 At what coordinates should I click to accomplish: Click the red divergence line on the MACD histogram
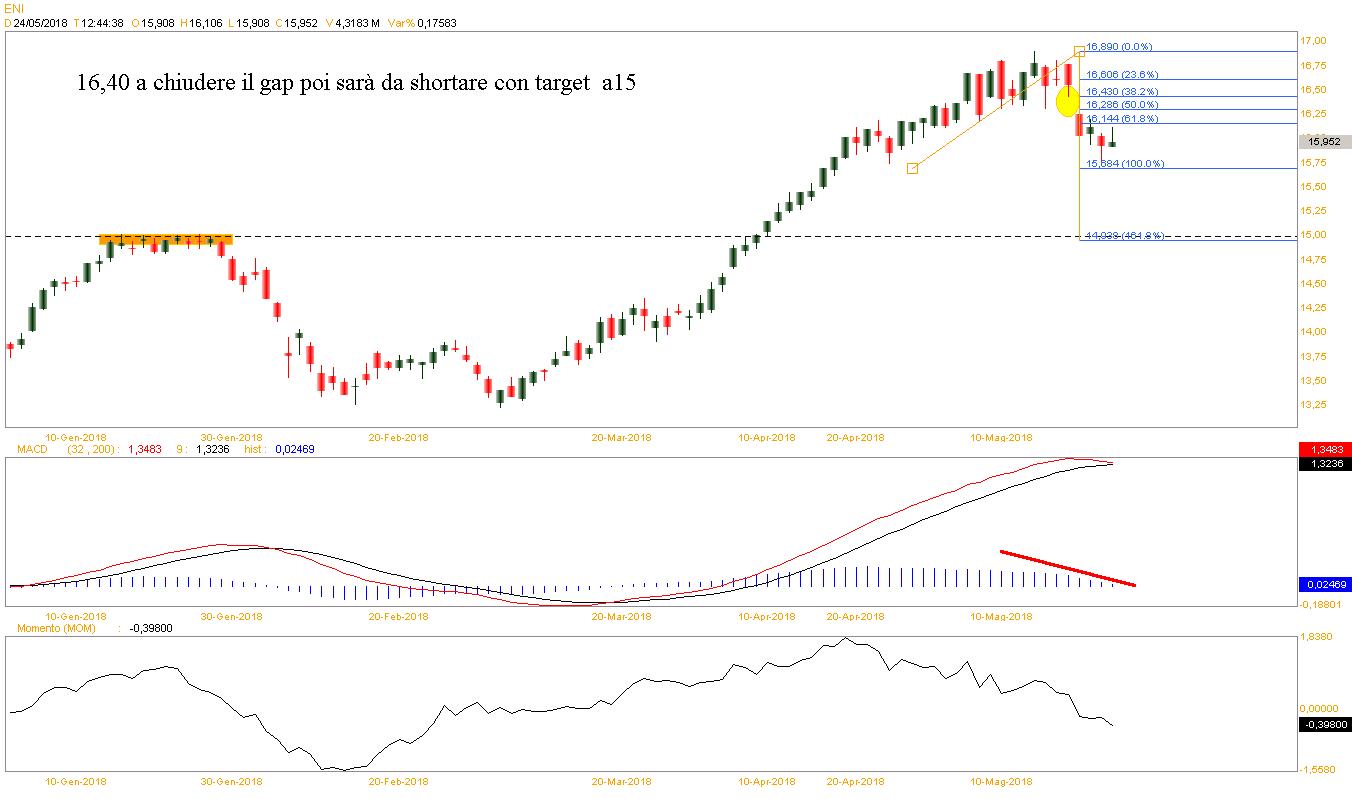(1067, 568)
